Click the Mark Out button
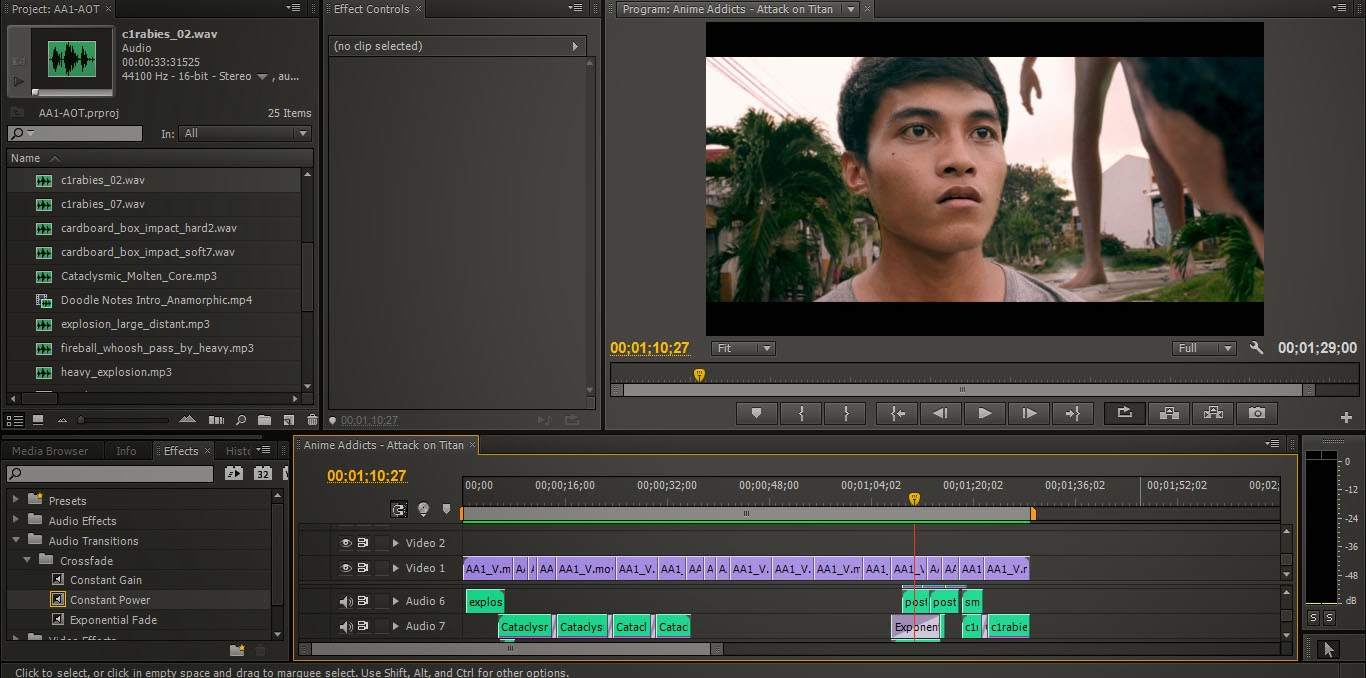Image resolution: width=1366 pixels, height=678 pixels. point(846,413)
